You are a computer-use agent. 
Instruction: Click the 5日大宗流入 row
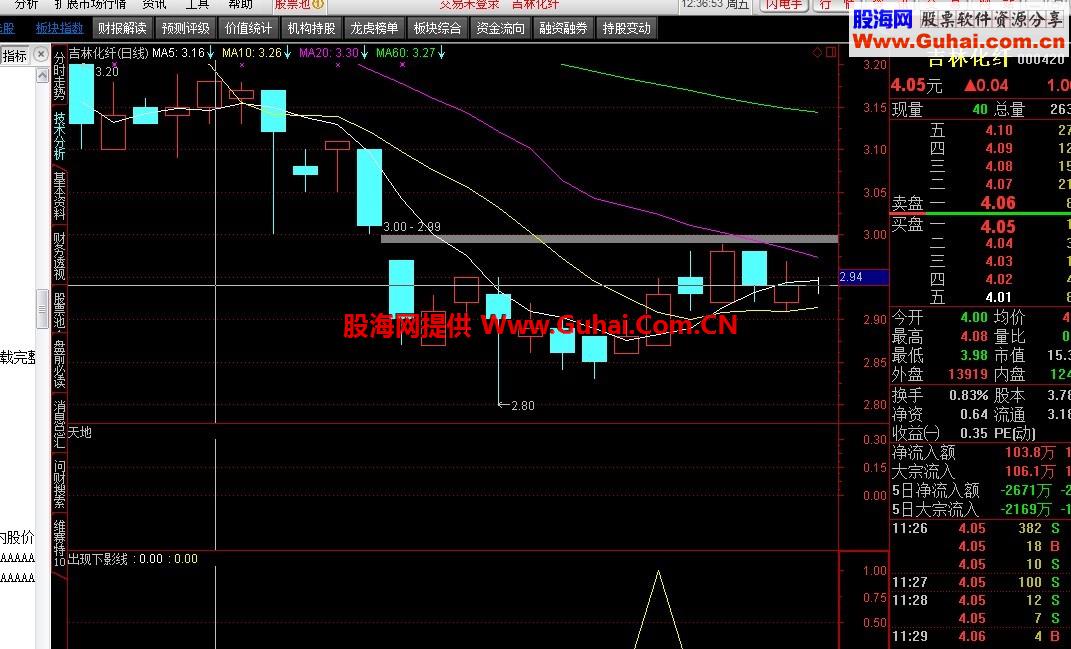[981, 510]
